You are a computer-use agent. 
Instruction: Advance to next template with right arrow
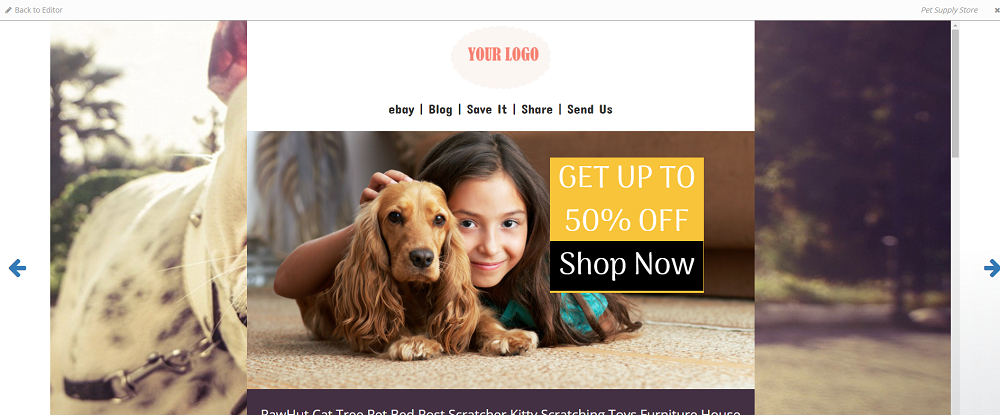(992, 268)
